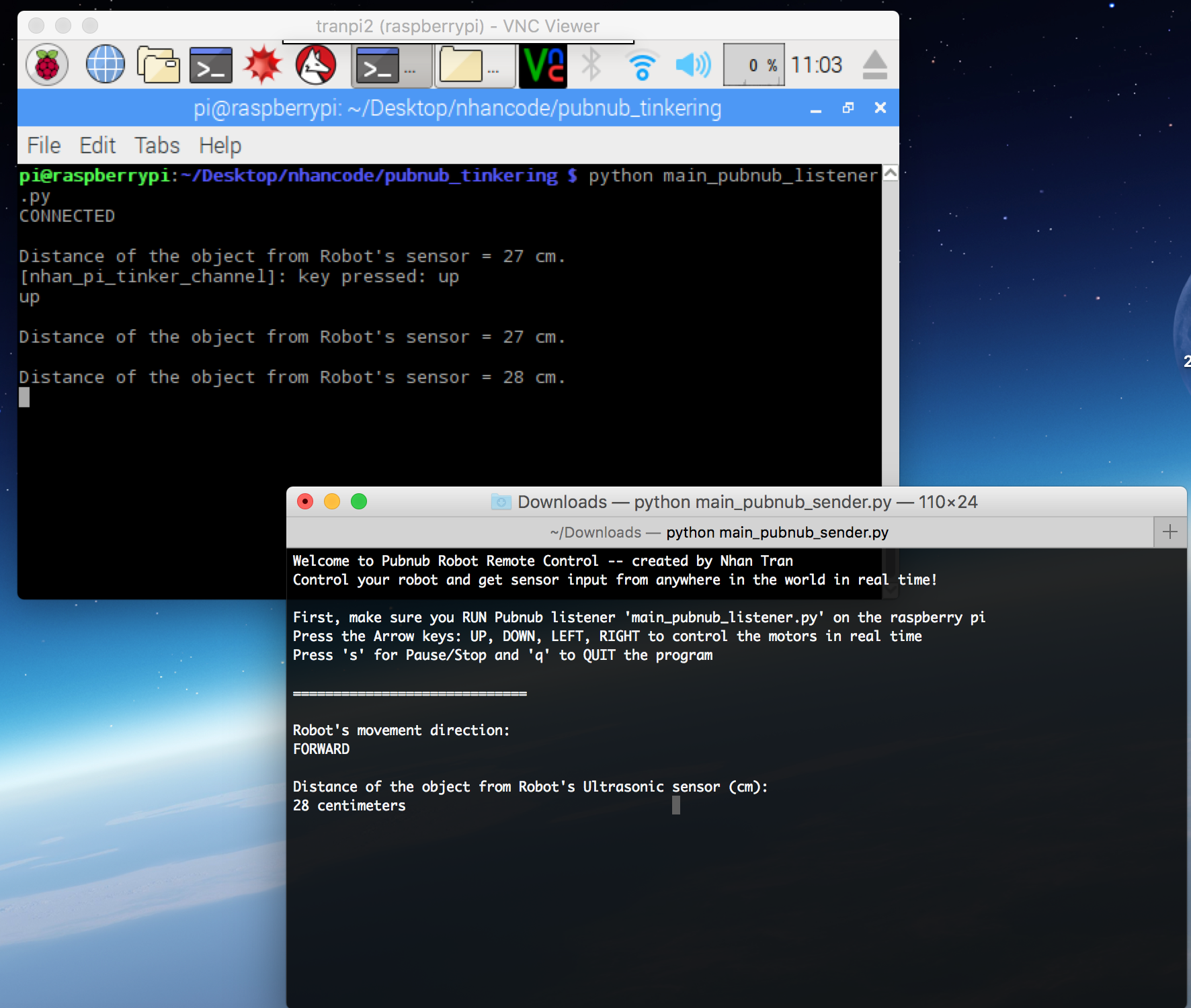This screenshot has width=1191, height=1008.
Task: Click the '28 centimeters' reading in sender terminal
Action: 349,805
